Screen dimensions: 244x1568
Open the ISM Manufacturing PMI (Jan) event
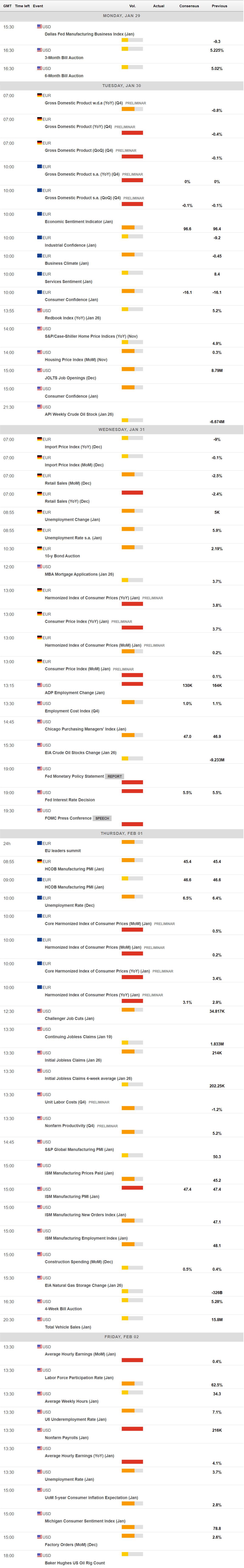tap(72, 1196)
